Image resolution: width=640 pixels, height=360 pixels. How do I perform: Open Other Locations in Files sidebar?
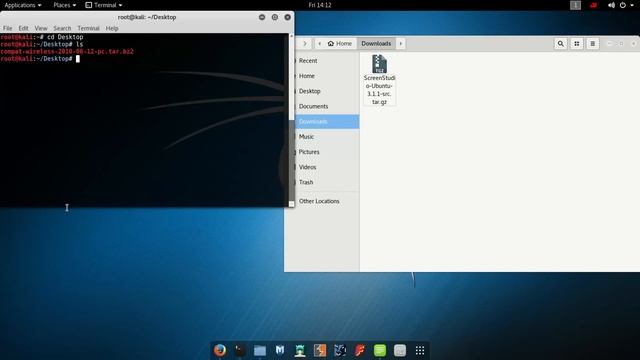[326, 201]
